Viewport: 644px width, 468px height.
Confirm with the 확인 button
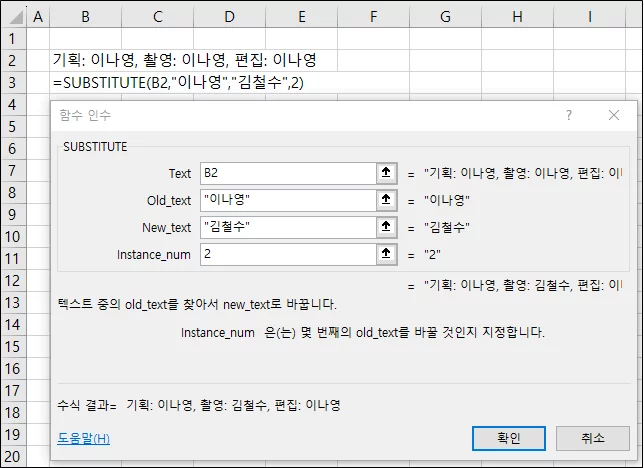coord(509,438)
